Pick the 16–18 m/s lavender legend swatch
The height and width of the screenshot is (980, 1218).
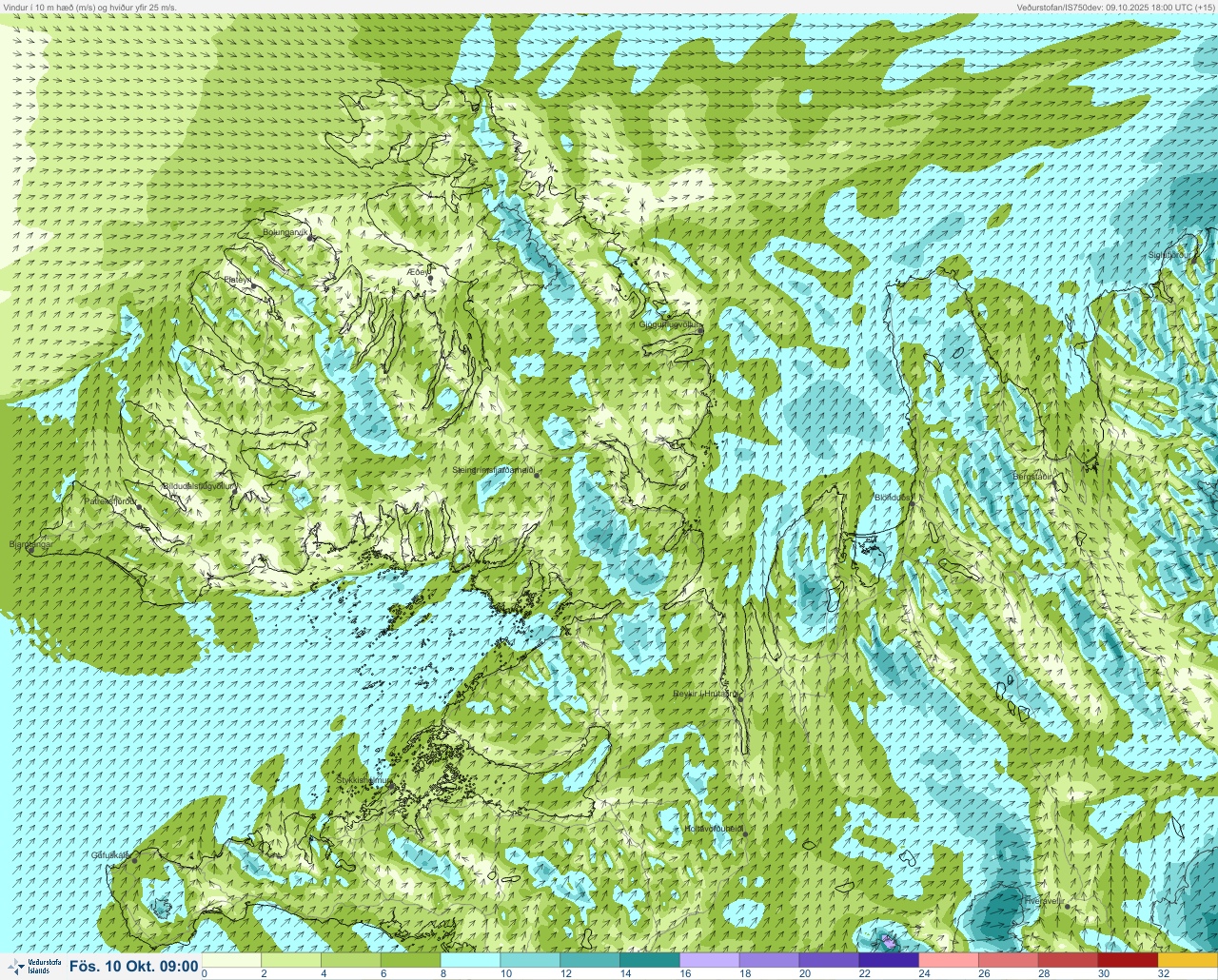[711, 960]
